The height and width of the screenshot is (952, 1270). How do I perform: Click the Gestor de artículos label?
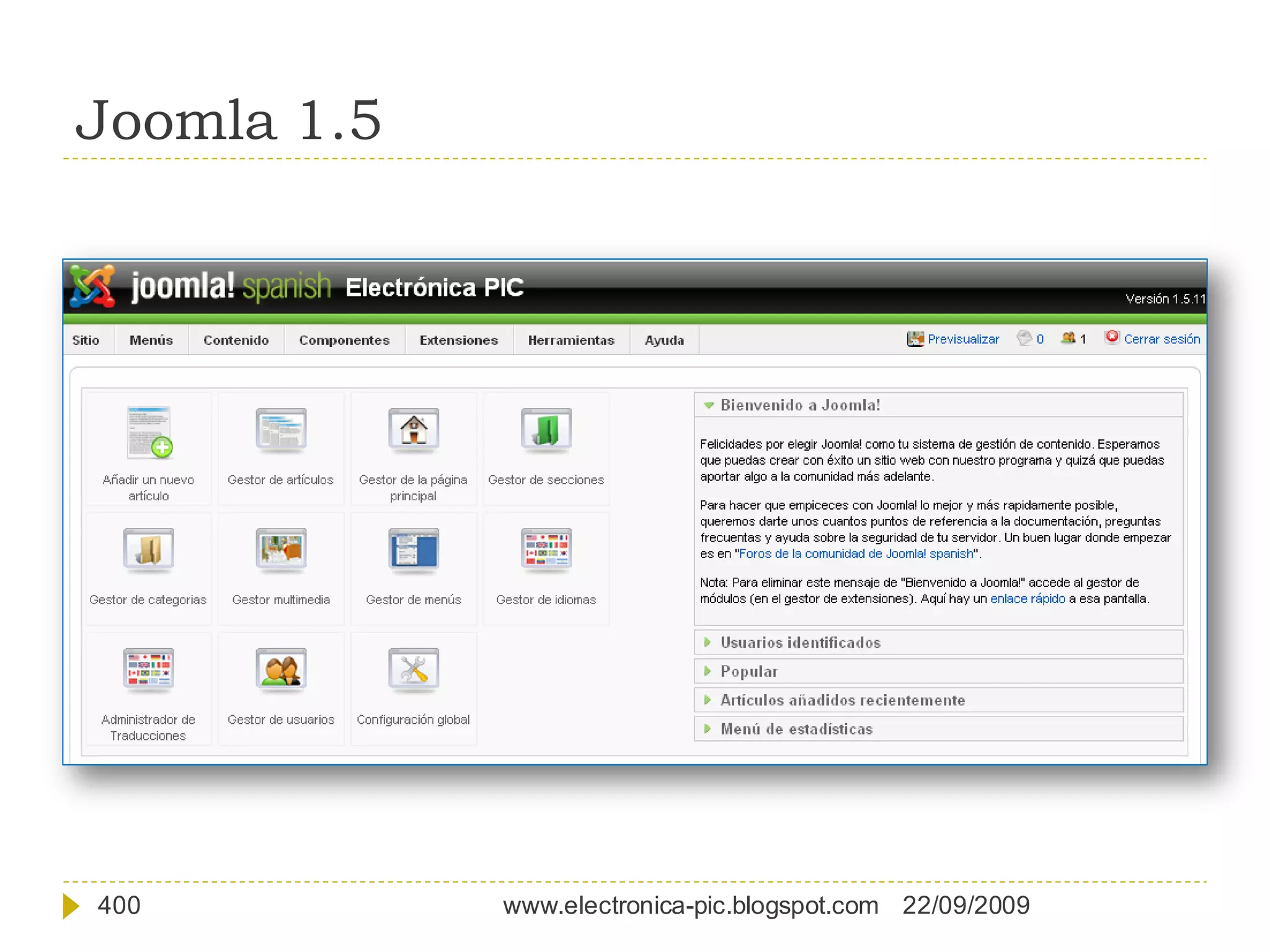[280, 480]
